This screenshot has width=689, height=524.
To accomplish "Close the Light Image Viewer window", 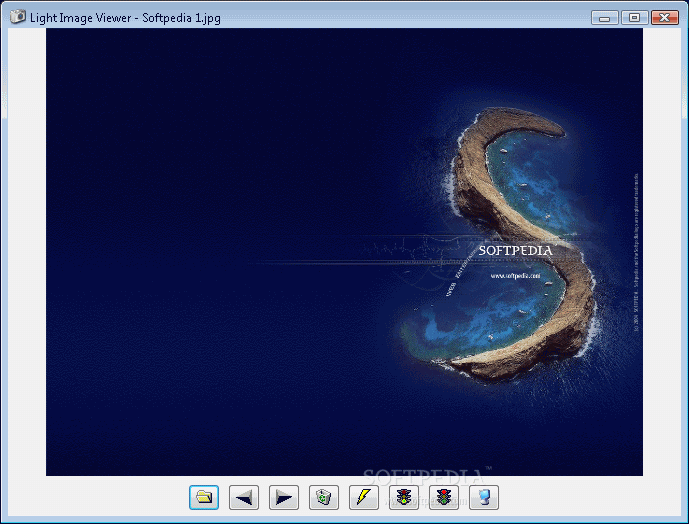I will pyautogui.click(x=664, y=18).
